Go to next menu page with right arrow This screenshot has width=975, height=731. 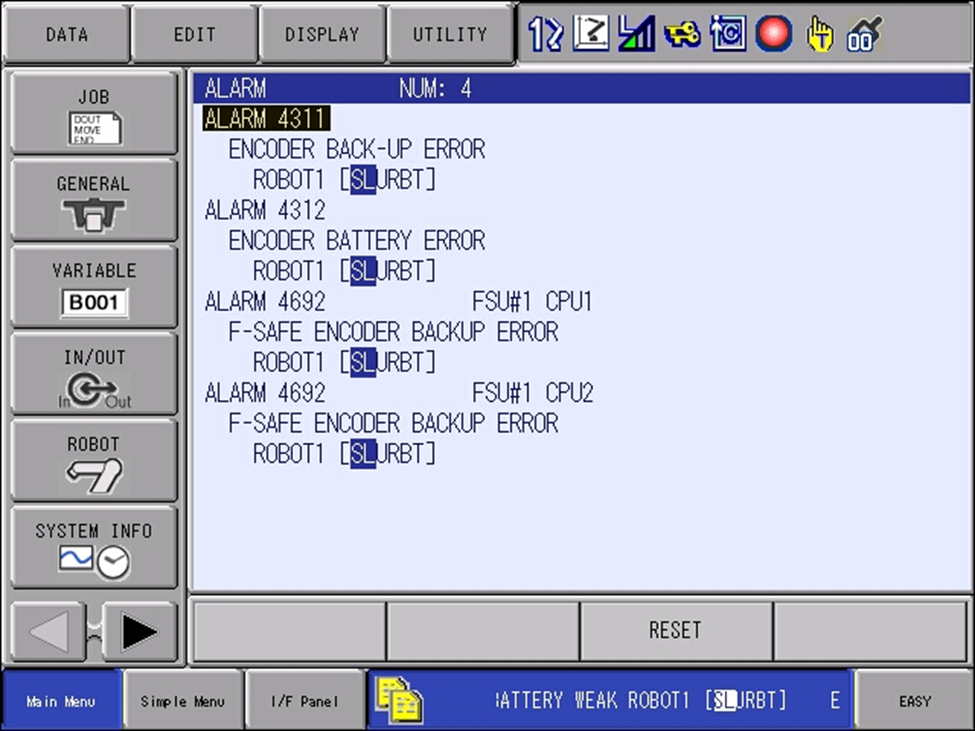139,631
